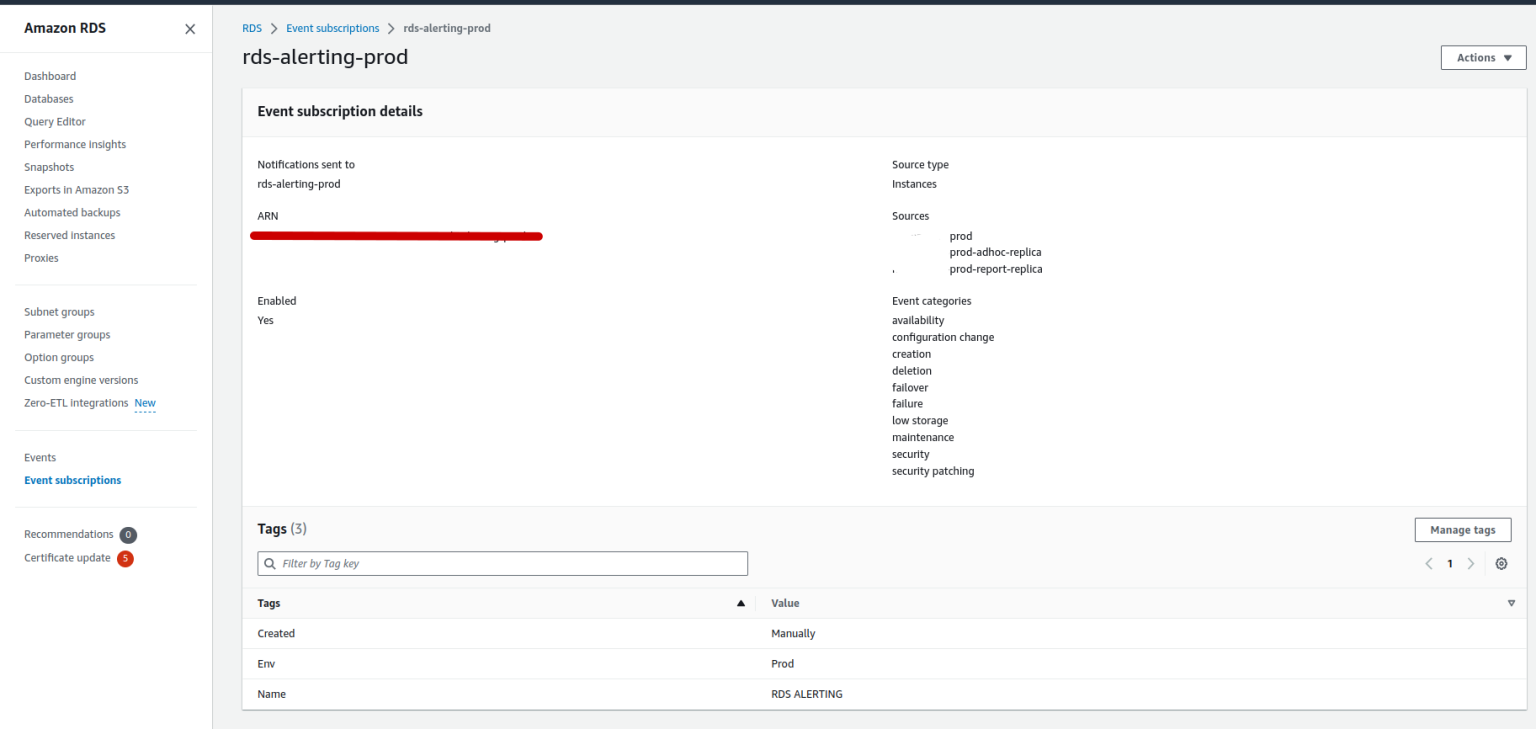Open Automated backups in sidebar
The height and width of the screenshot is (729, 1536).
(72, 213)
